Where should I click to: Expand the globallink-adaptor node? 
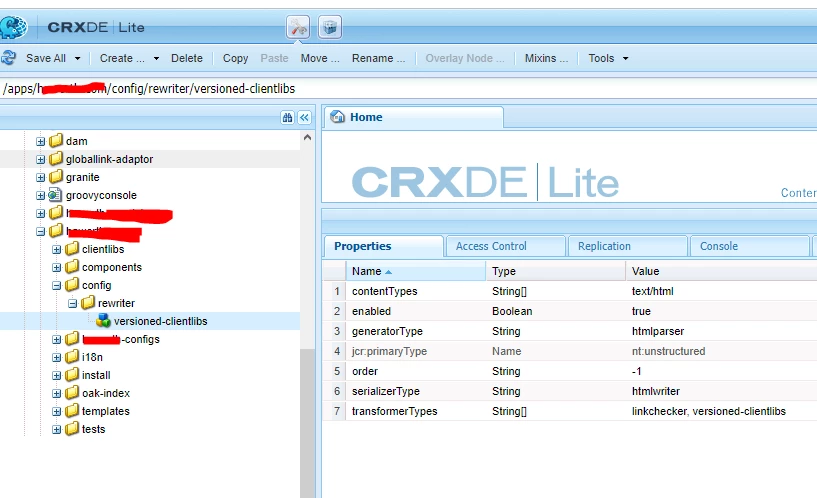coord(41,159)
